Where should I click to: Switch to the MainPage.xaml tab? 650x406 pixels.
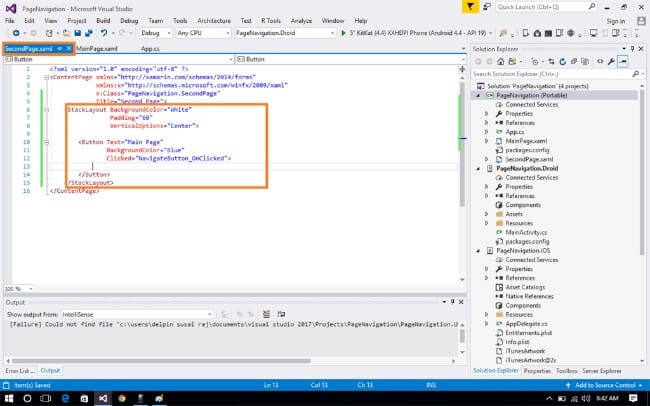tap(99, 47)
